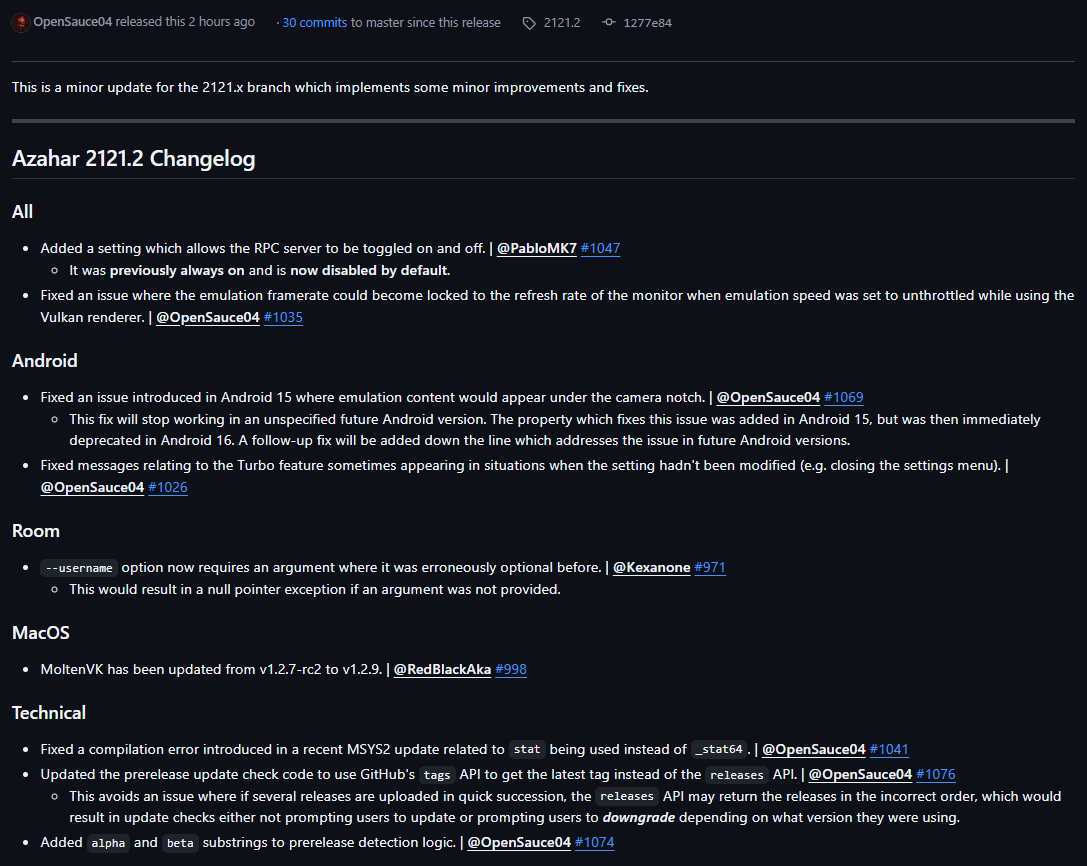Screen dimensions: 1087x866
Task: Open the OpenSauce04 release author link
Action: coord(73,21)
